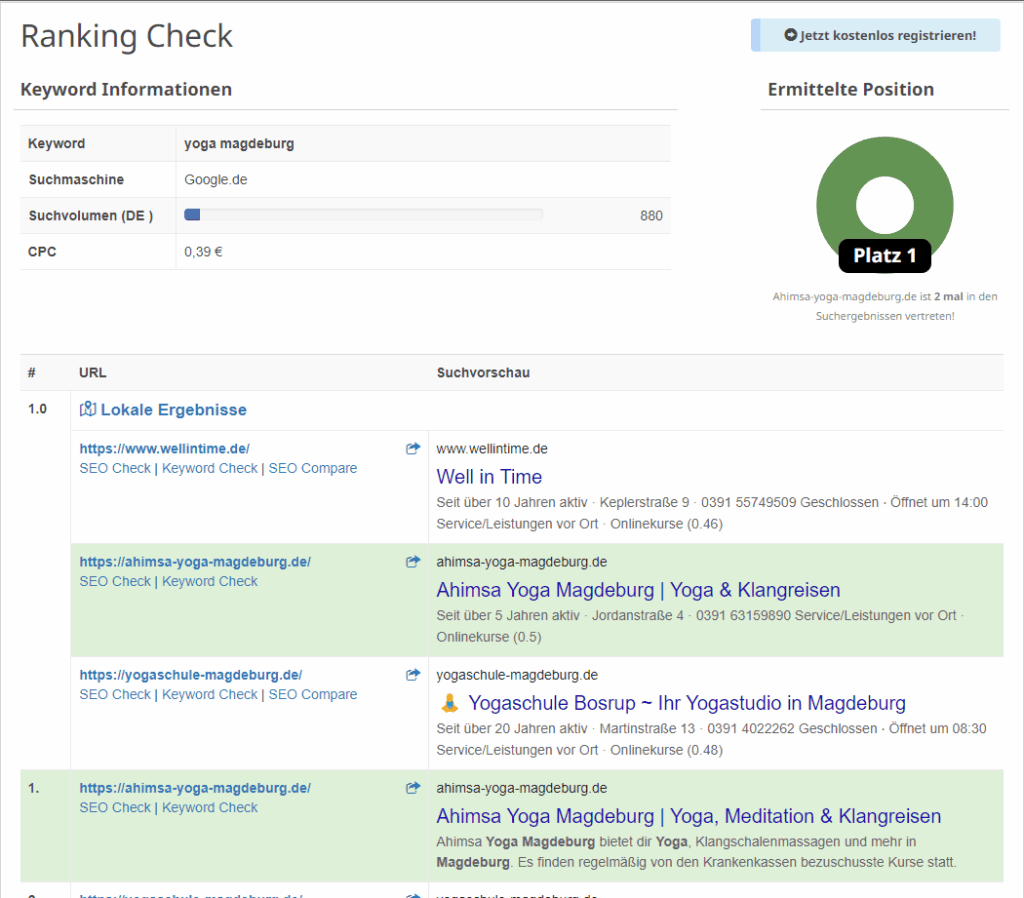Open SEO Compare for yogaschule-magdeburg.de

pyautogui.click(x=313, y=694)
